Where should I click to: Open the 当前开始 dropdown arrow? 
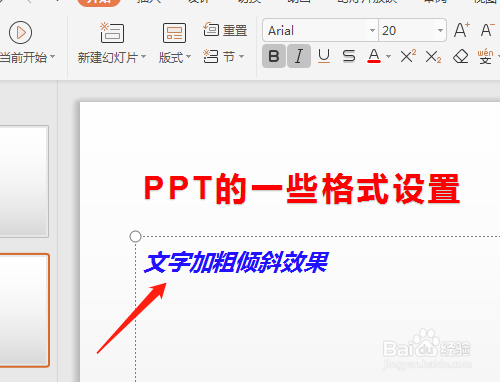pyautogui.click(x=53, y=57)
